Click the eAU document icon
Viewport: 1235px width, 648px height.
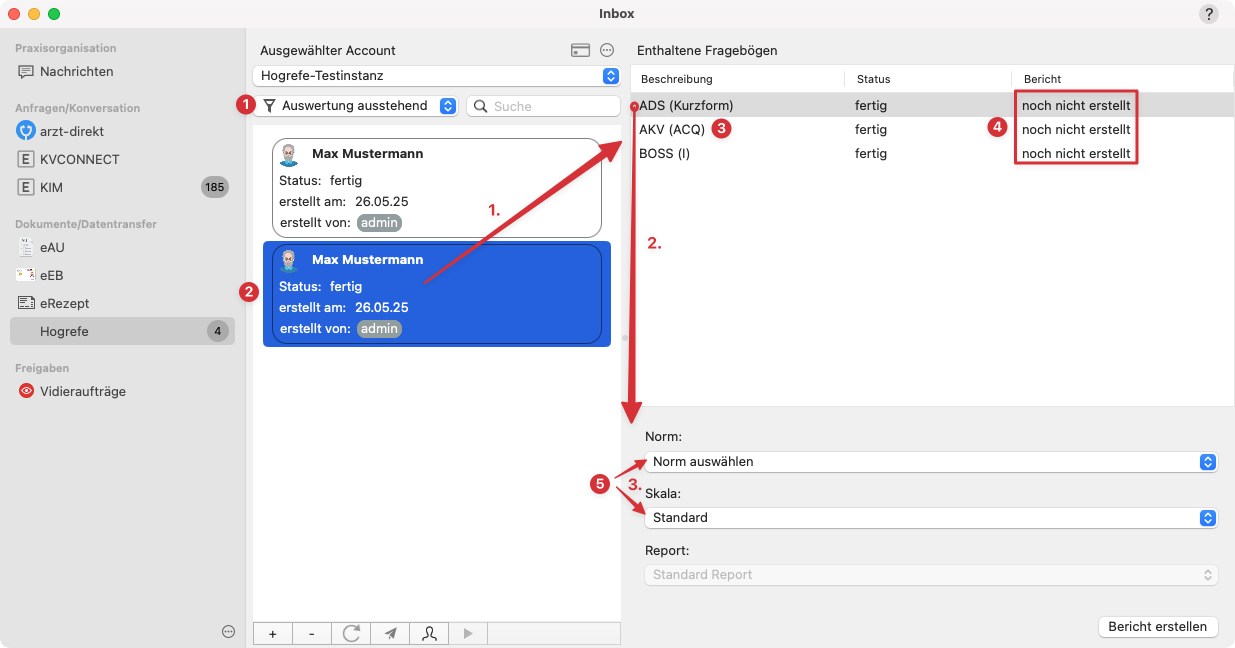tap(26, 247)
